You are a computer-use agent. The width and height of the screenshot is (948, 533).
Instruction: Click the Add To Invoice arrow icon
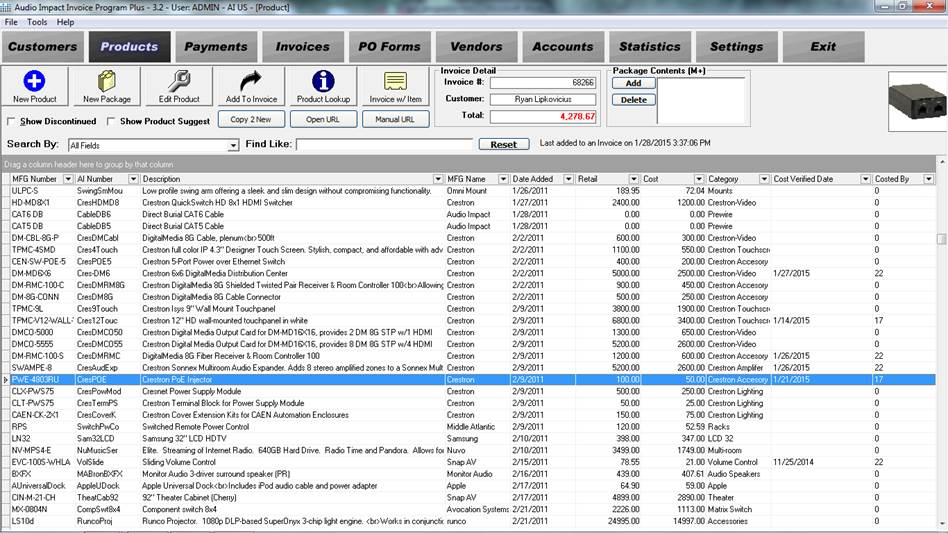(251, 82)
